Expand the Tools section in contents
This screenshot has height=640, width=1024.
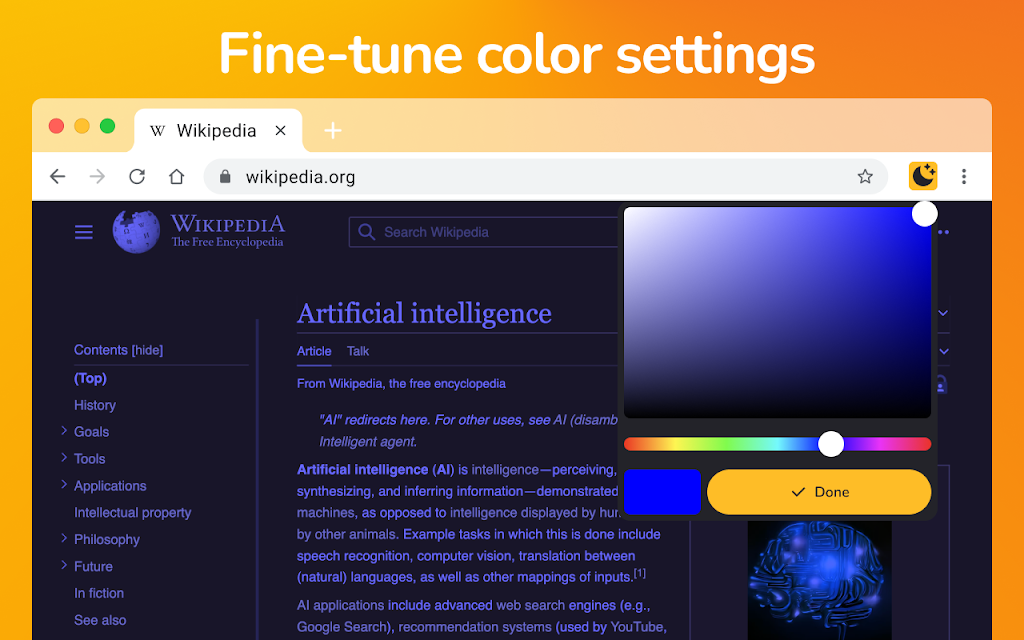64,458
